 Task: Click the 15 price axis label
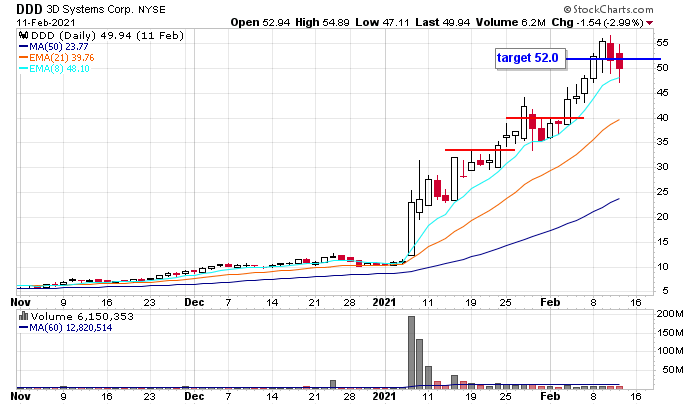pos(662,242)
